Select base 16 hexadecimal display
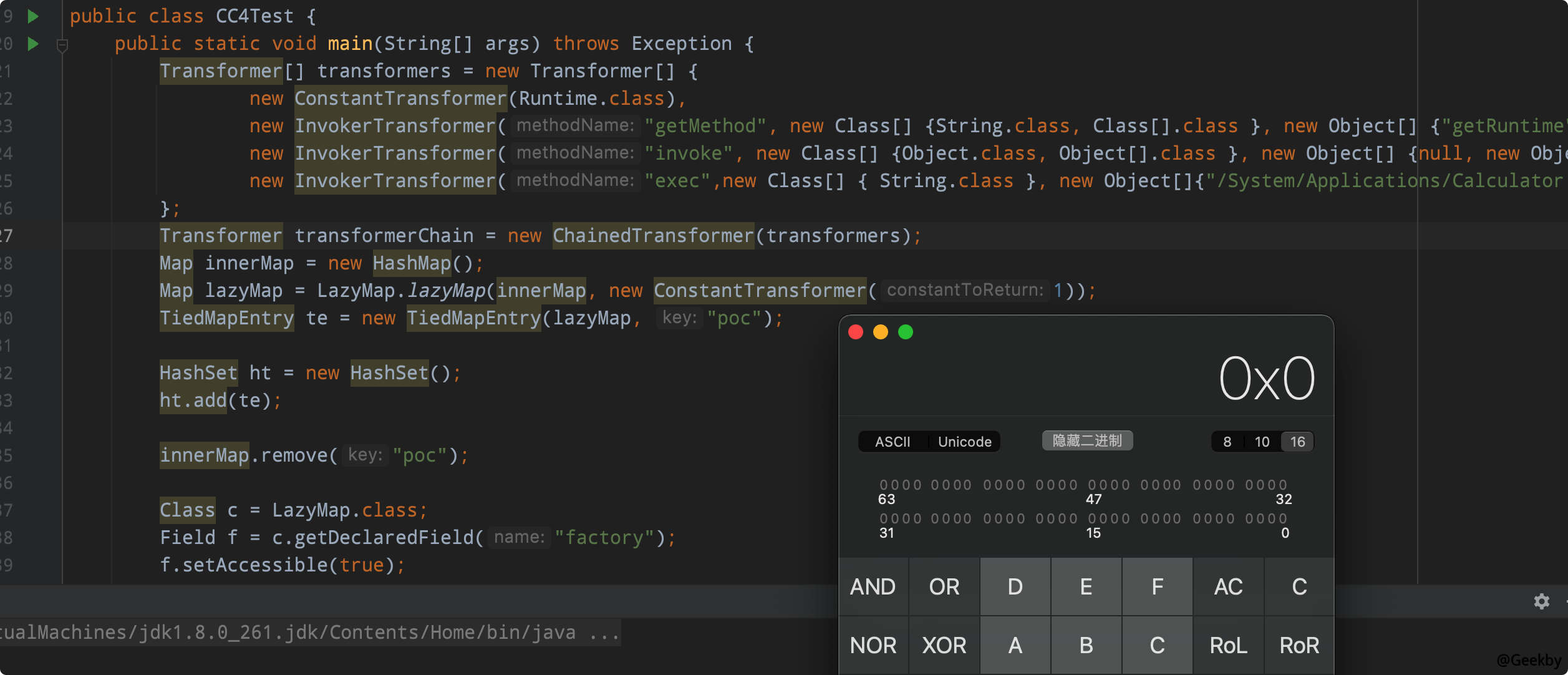This screenshot has width=1568, height=675. (1297, 442)
